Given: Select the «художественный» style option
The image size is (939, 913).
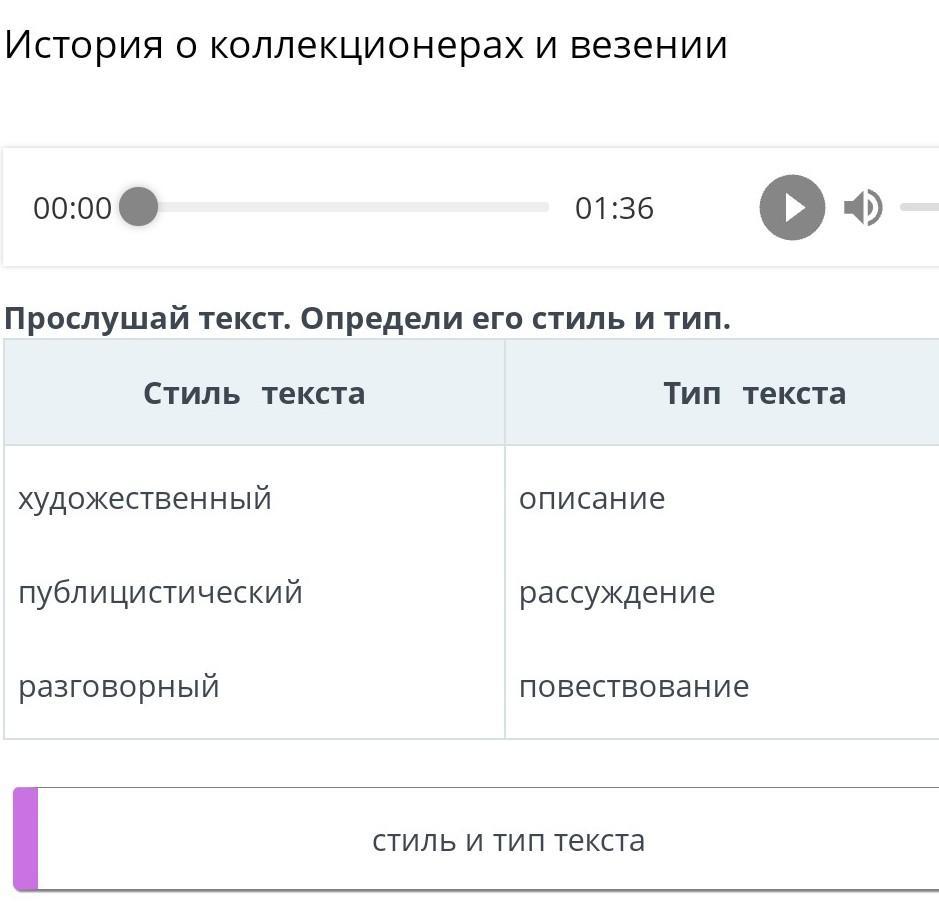Looking at the screenshot, I should [x=145, y=498].
